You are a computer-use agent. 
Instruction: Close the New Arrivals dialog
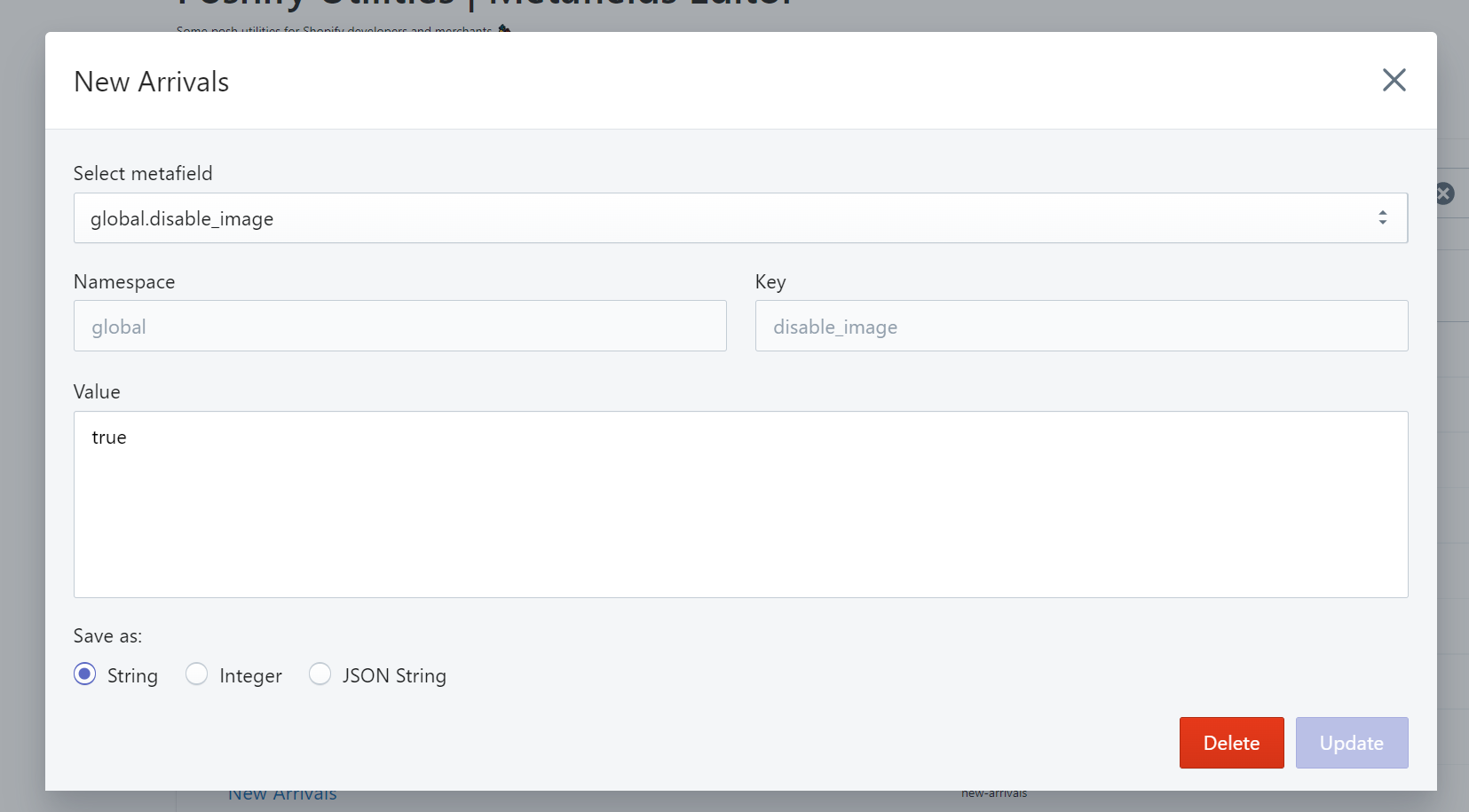(x=1394, y=81)
